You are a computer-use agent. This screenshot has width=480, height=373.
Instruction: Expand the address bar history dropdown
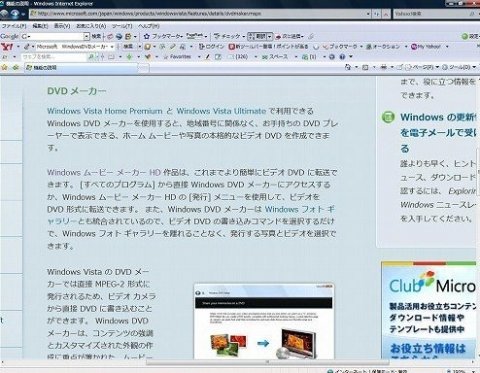pos(368,14)
